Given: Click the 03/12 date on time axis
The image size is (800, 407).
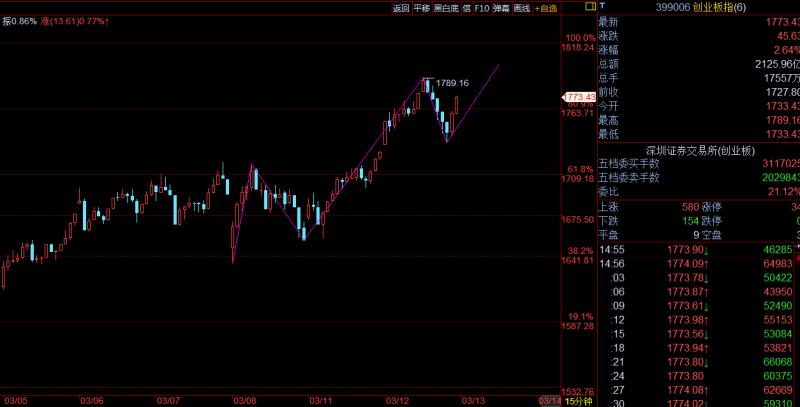Looking at the screenshot, I should pos(397,401).
